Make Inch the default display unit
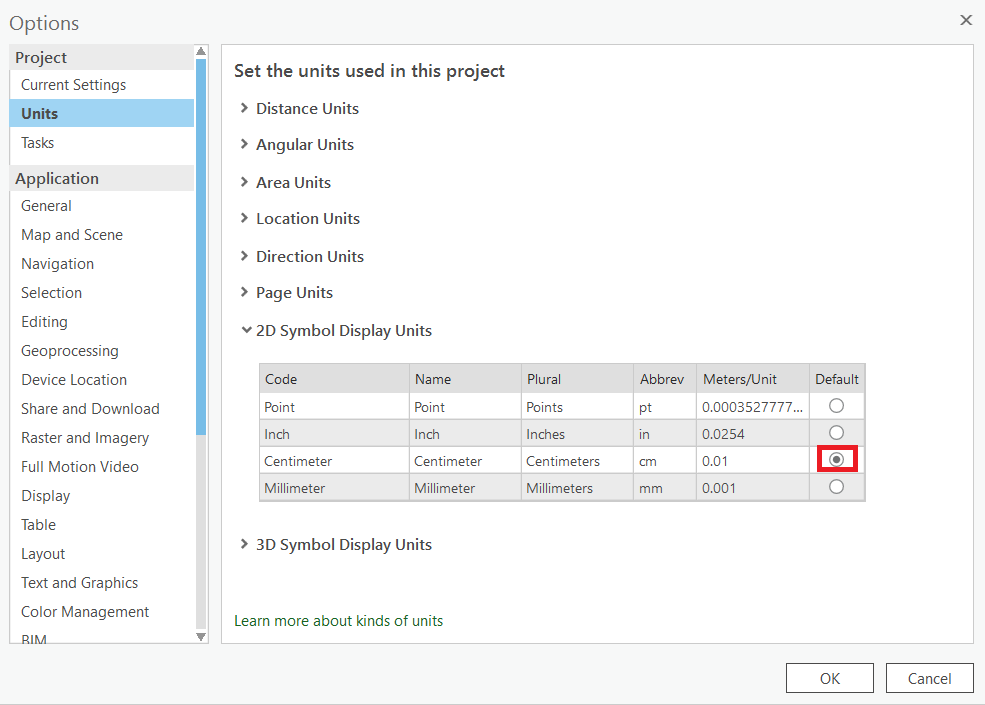 tap(837, 433)
